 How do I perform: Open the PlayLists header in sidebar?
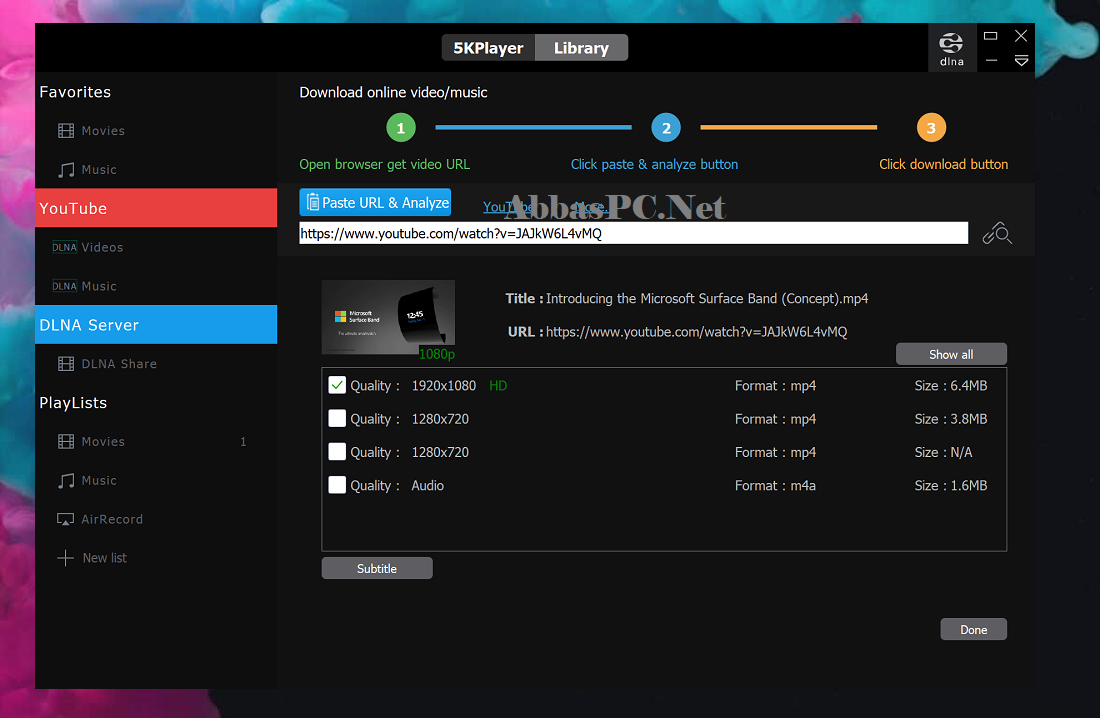[x=73, y=403]
